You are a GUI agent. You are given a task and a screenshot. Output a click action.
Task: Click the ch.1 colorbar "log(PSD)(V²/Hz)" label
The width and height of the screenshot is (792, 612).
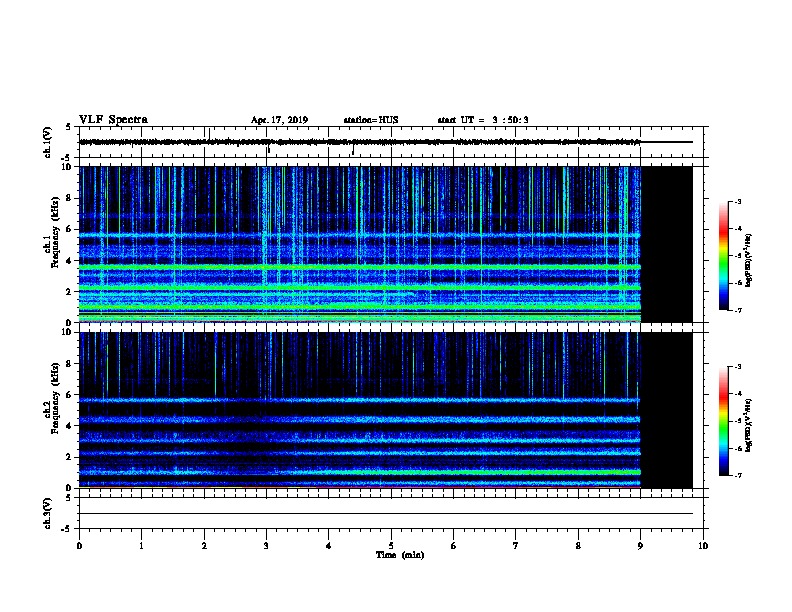click(748, 260)
